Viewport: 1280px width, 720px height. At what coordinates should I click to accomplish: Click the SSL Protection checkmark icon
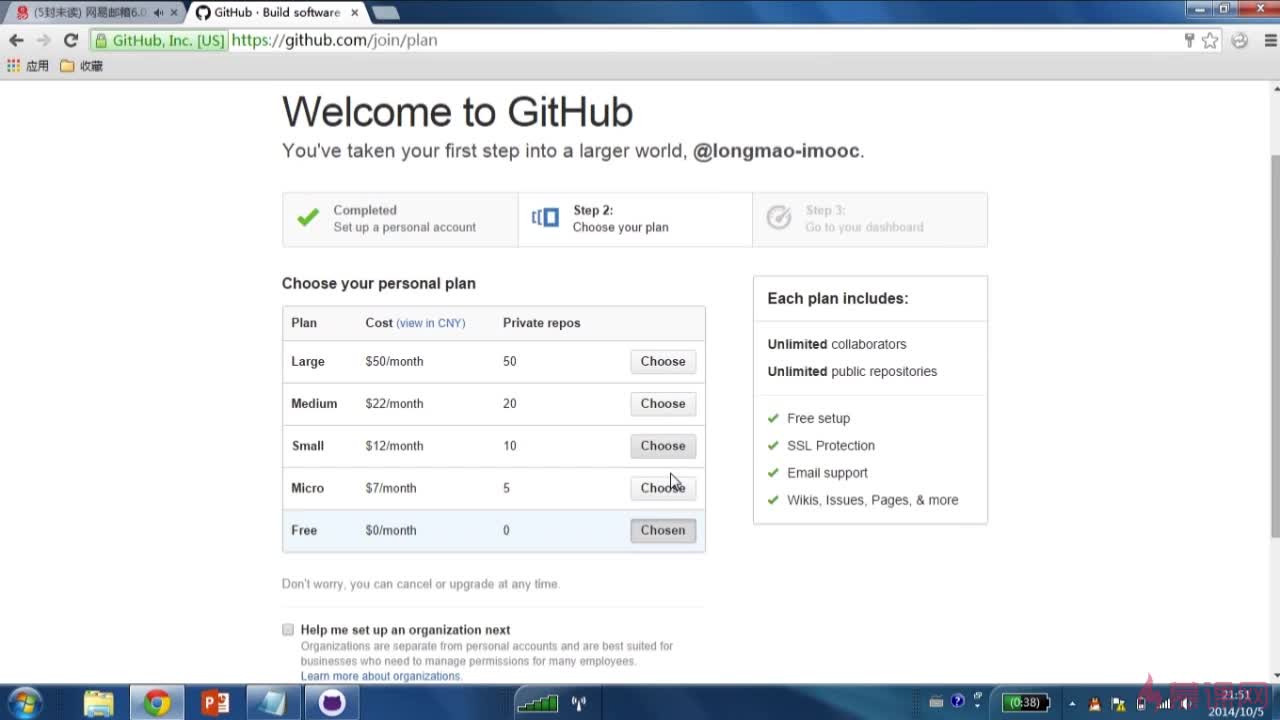tap(773, 445)
